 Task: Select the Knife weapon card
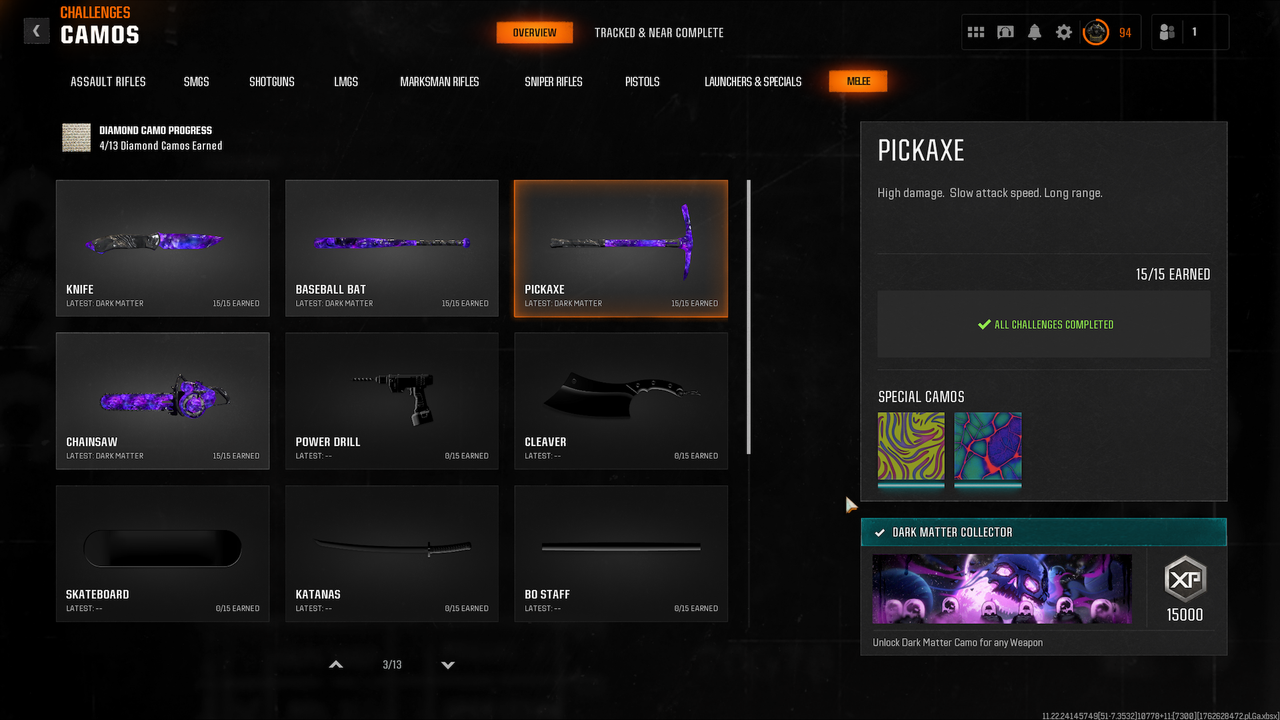point(163,248)
